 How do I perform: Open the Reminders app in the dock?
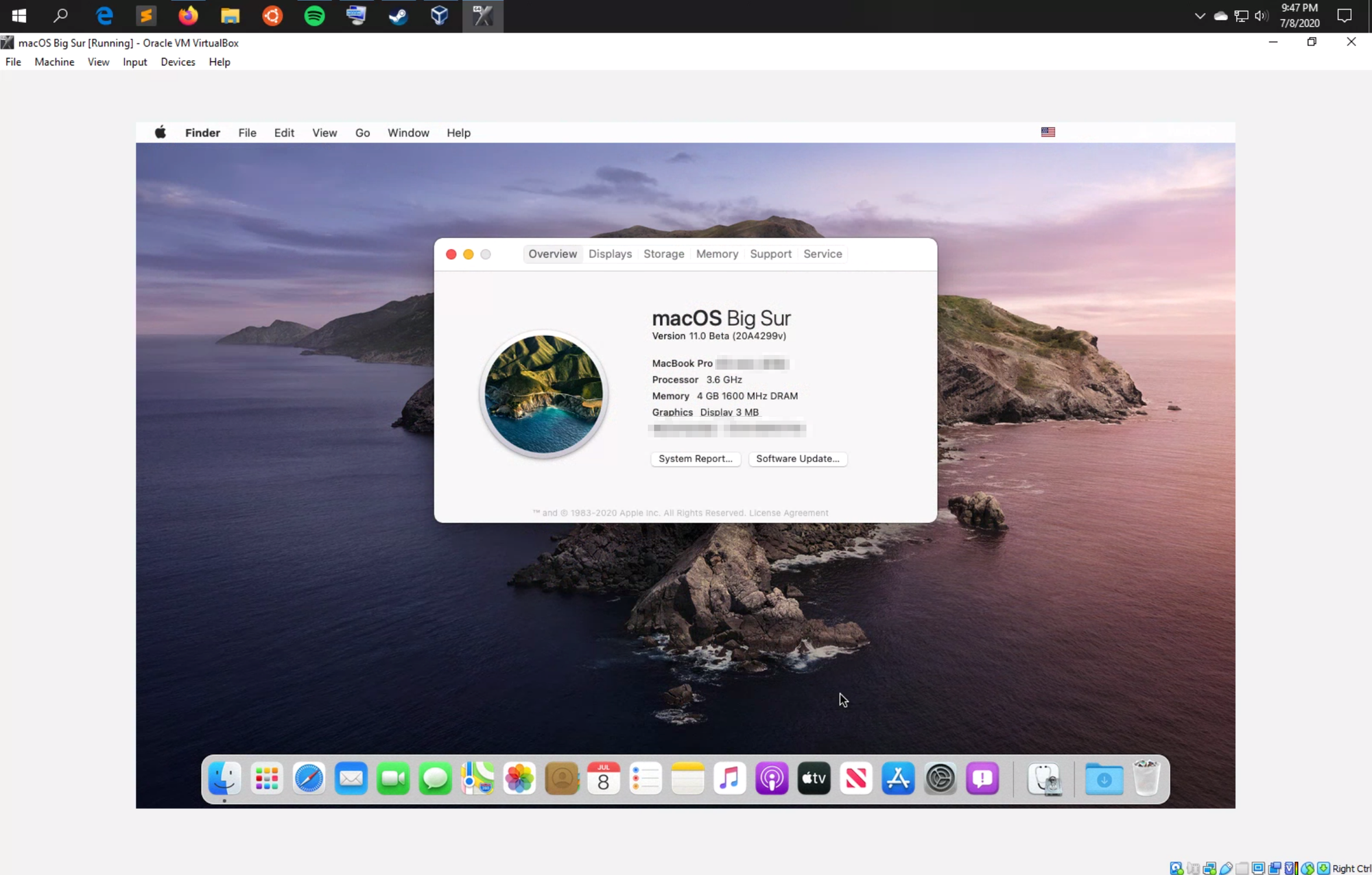(x=646, y=778)
